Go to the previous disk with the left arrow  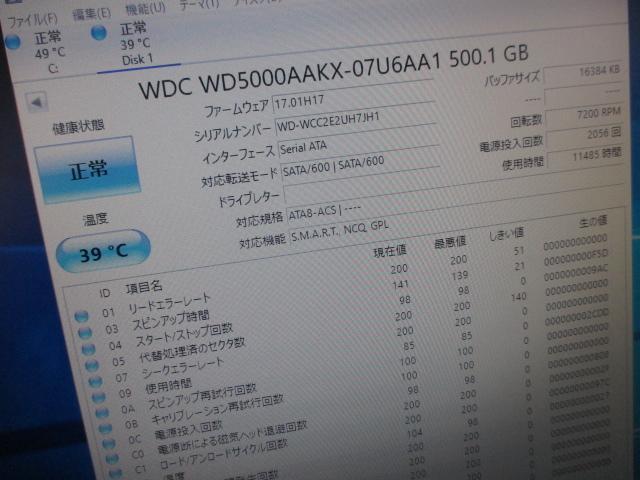(x=37, y=102)
